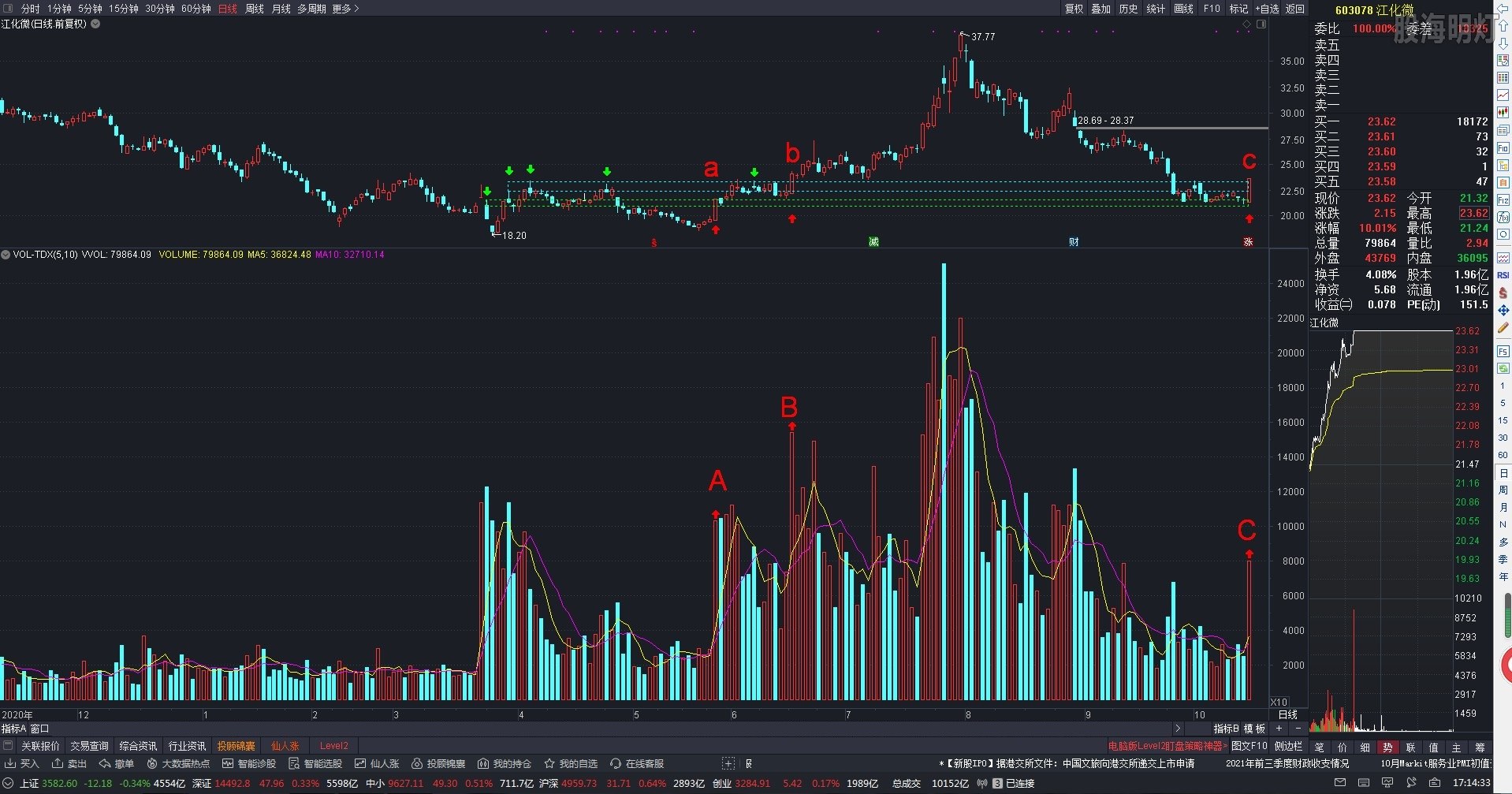1512x794 pixels.
Task: Click the 画线 draw-line button
Action: pos(1183,9)
